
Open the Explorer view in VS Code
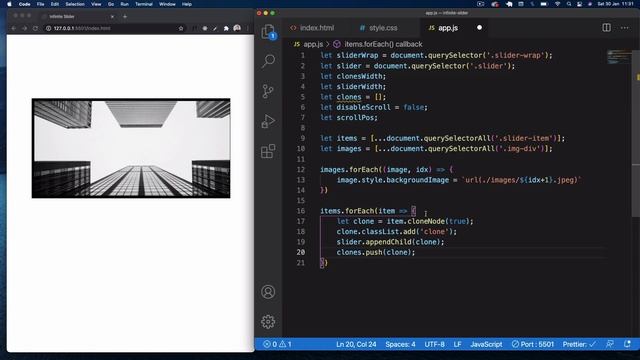pyautogui.click(x=268, y=32)
